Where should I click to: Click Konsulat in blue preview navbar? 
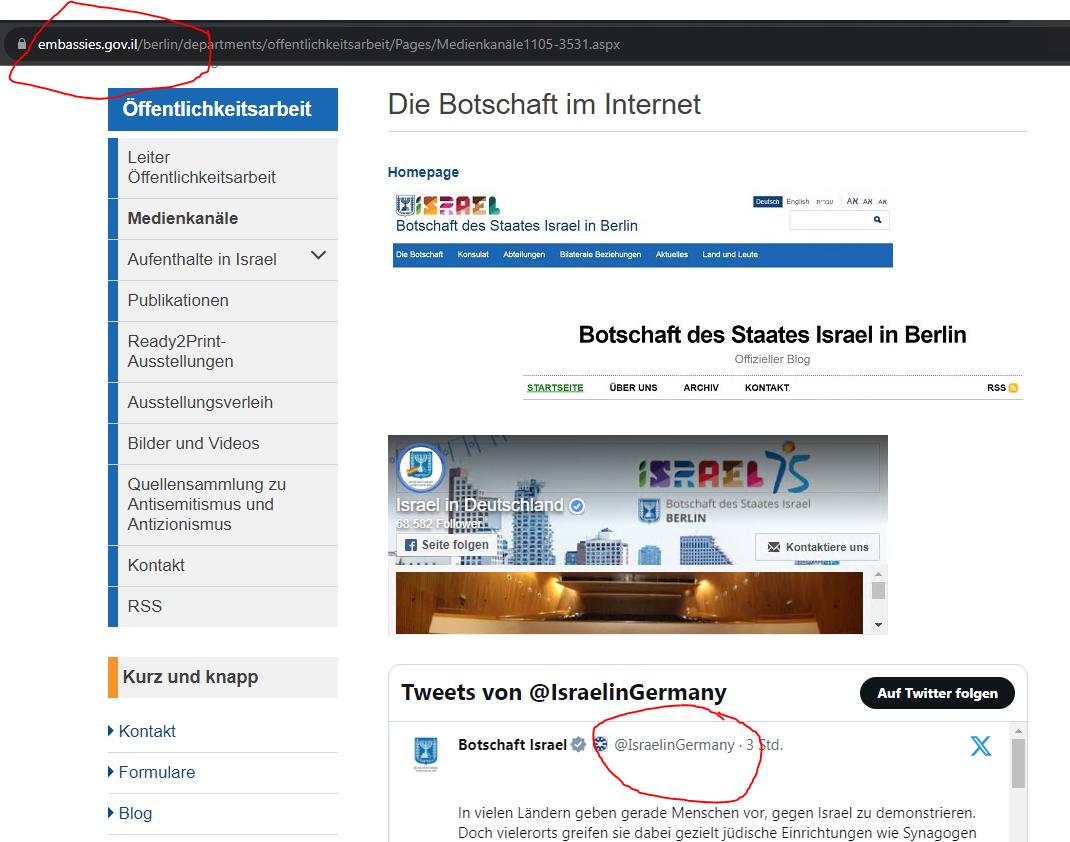[x=473, y=255]
